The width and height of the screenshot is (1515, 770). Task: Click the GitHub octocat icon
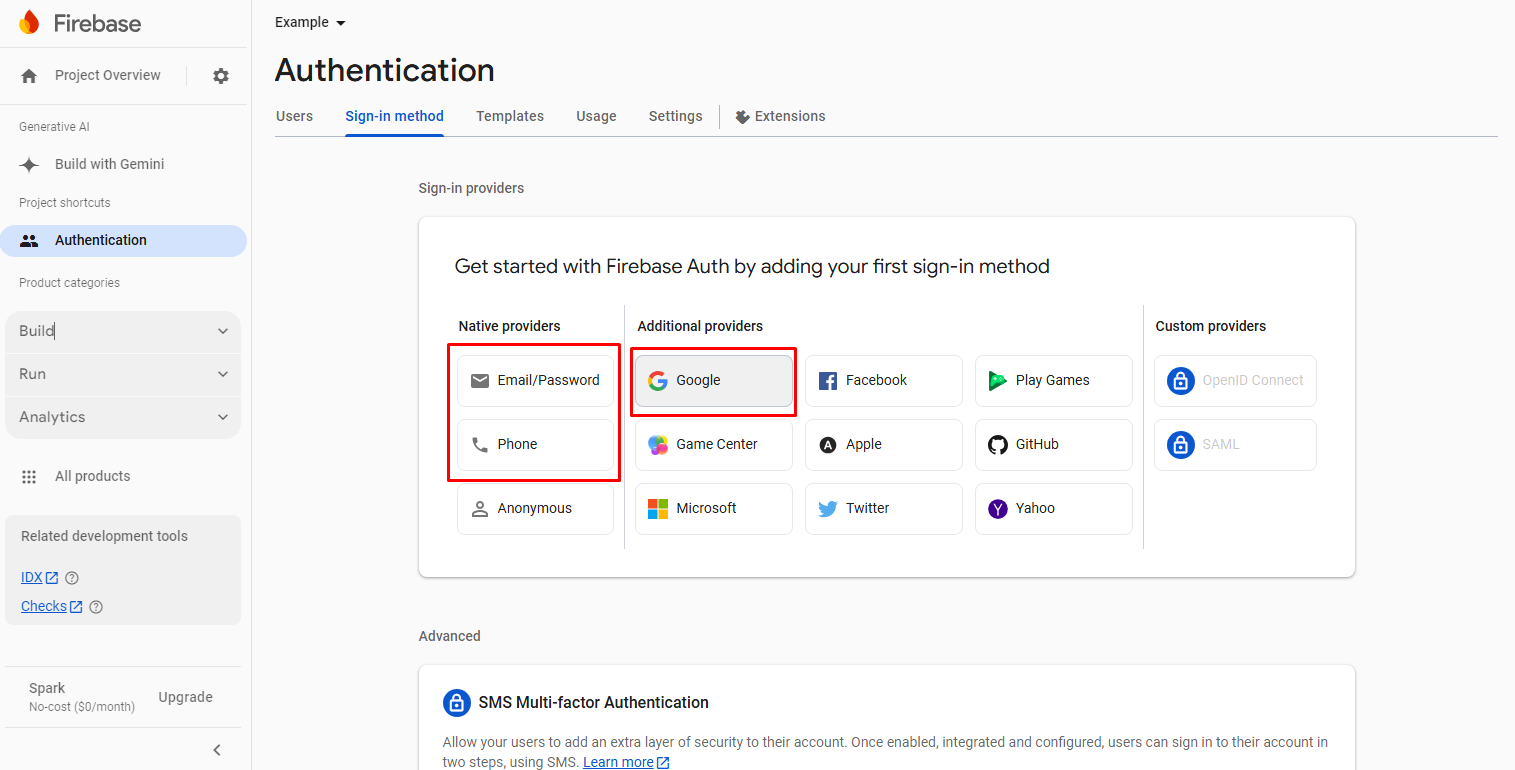(x=997, y=445)
